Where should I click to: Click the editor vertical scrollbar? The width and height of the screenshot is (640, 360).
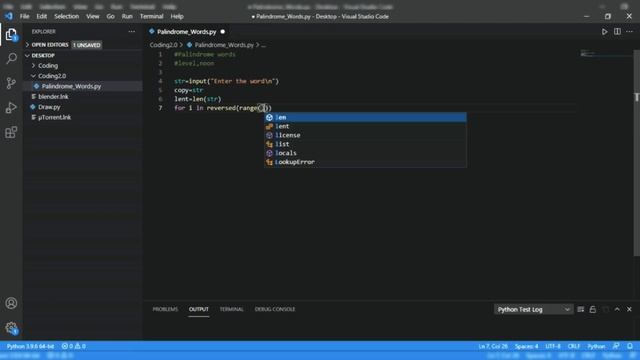click(x=636, y=153)
